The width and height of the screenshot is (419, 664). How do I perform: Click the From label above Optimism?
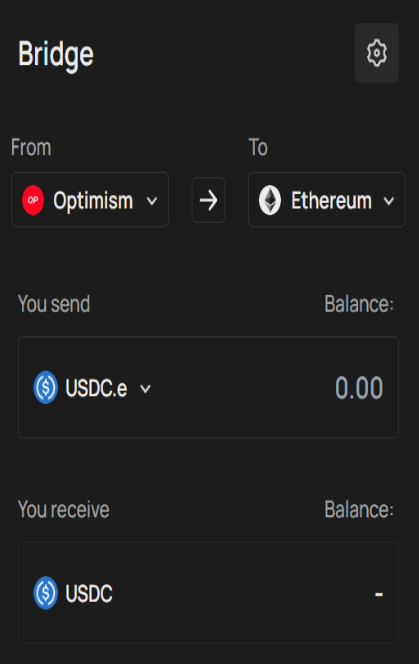(31, 148)
